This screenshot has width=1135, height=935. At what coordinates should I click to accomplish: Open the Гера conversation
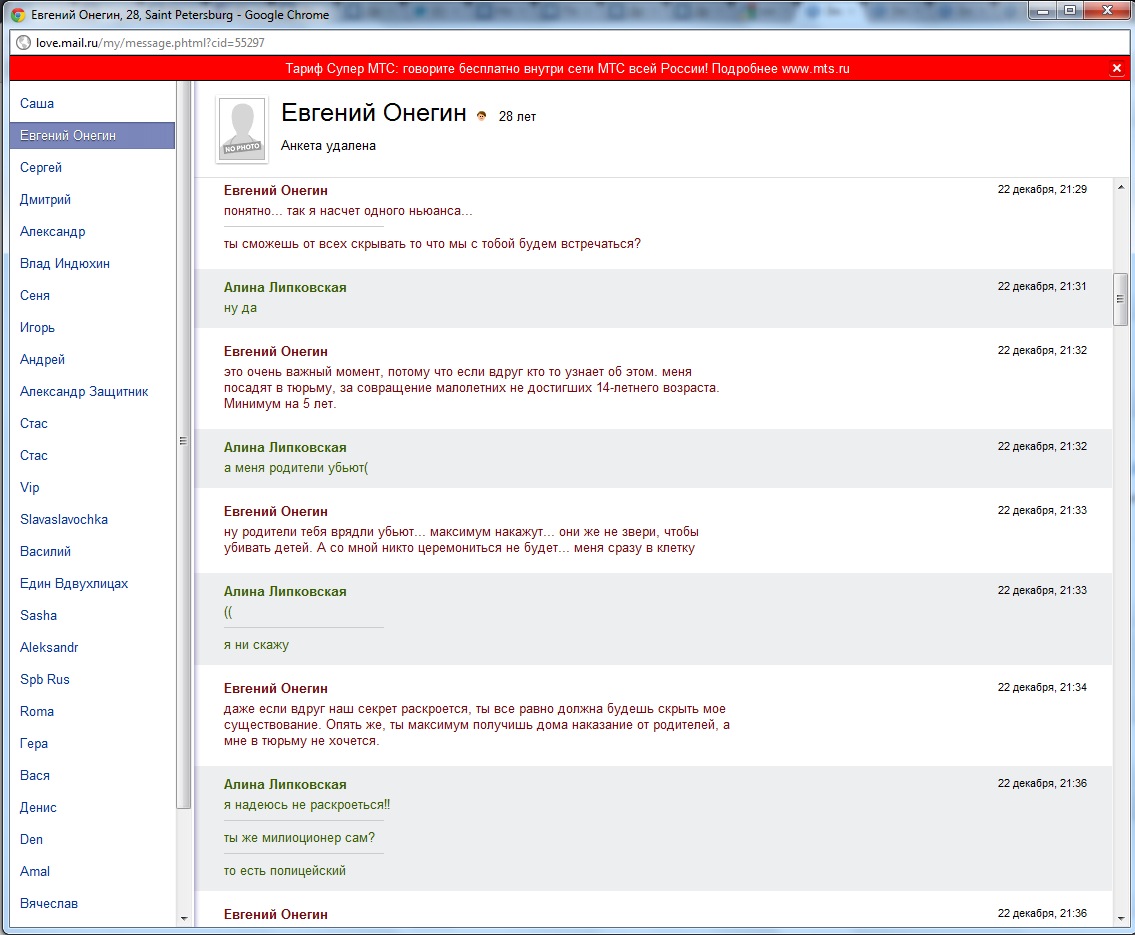[x=34, y=743]
